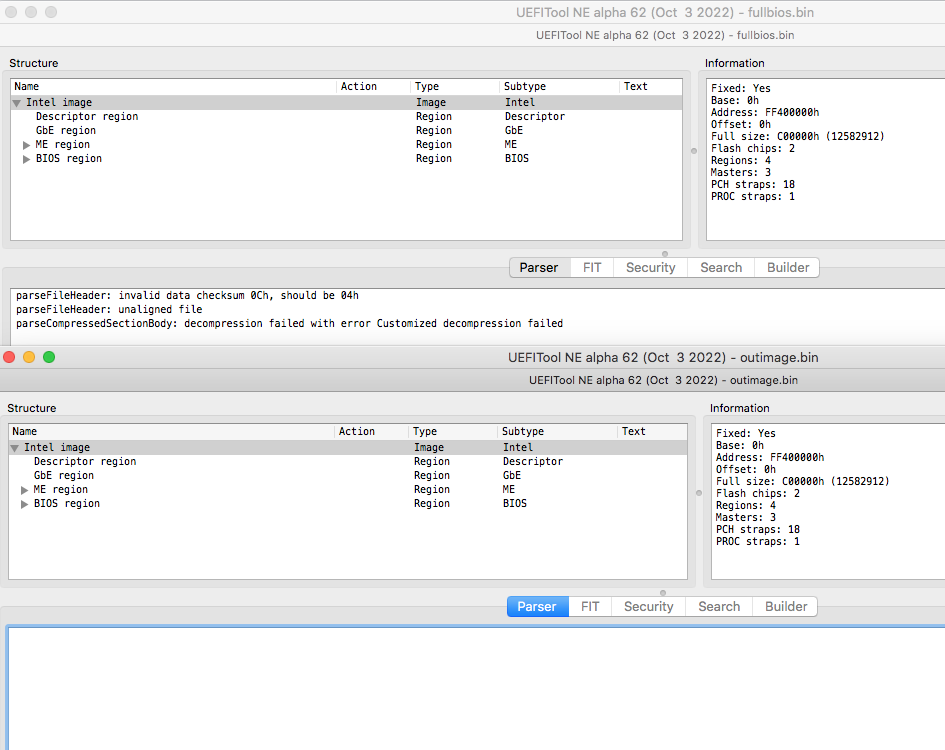Image resolution: width=945 pixels, height=750 pixels.
Task: Open Search tab in fullbios.bin window
Action: pos(721,268)
